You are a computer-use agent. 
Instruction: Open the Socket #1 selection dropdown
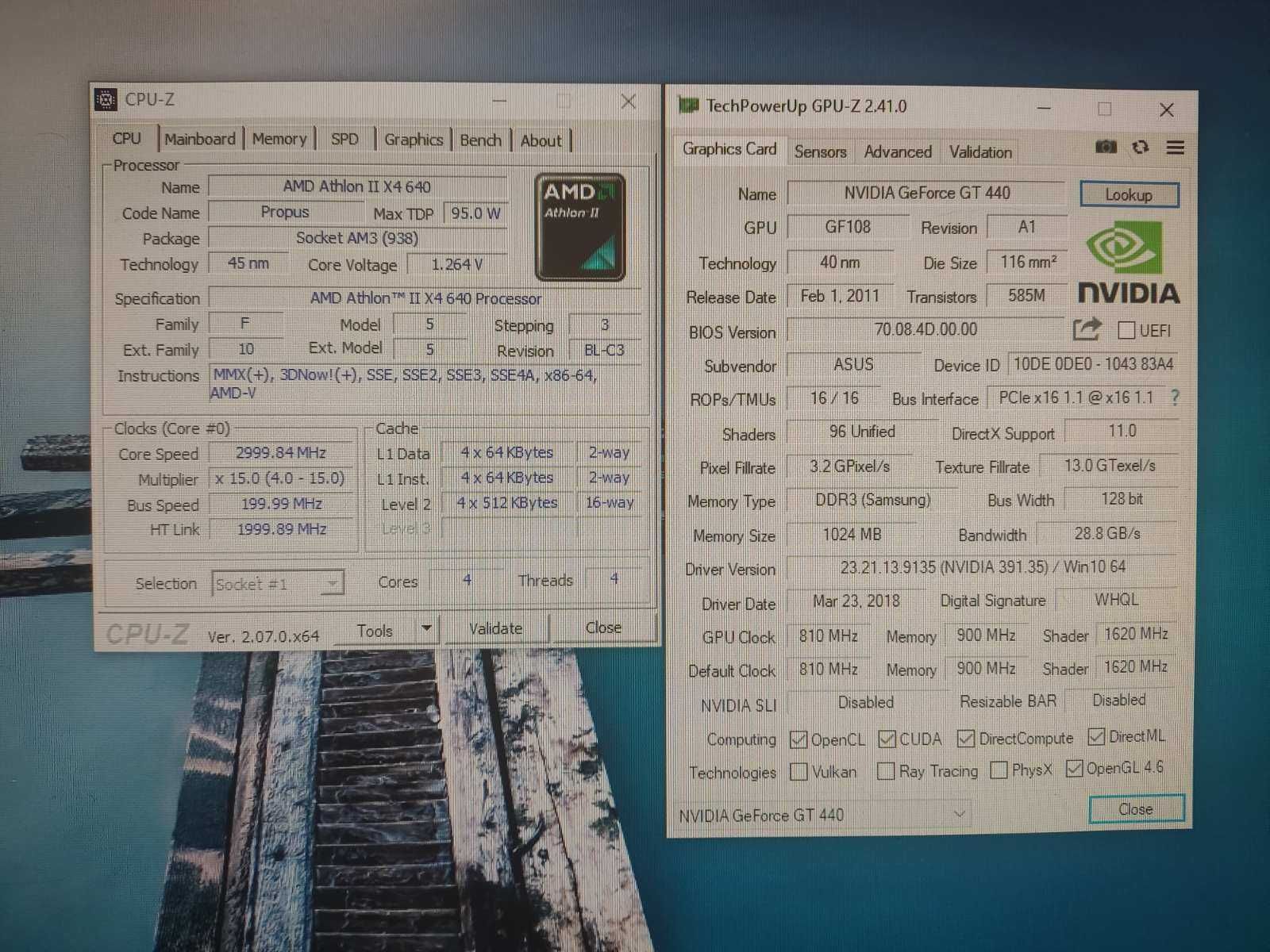(278, 584)
